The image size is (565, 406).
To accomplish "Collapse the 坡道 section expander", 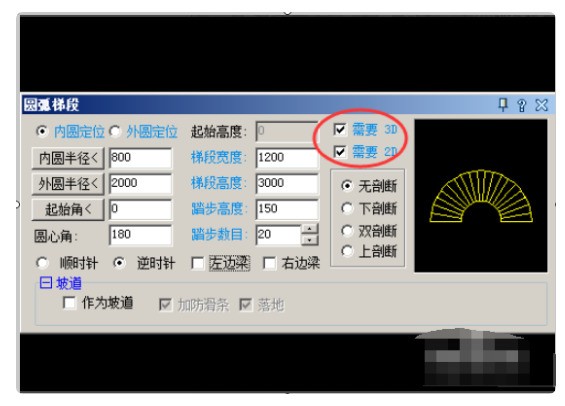I will click(46, 283).
